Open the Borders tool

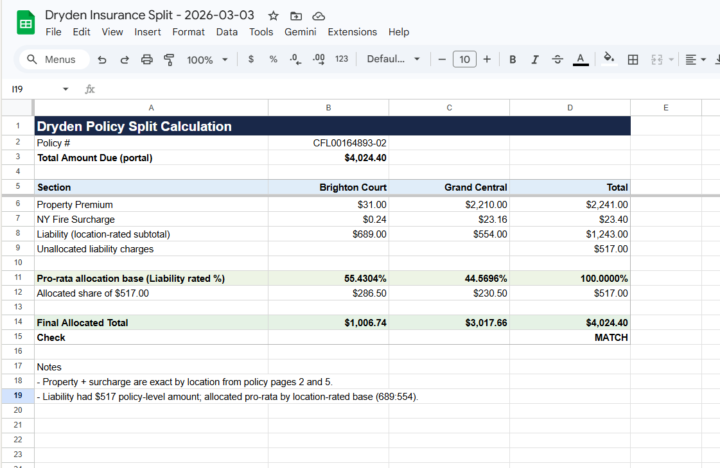(x=633, y=60)
